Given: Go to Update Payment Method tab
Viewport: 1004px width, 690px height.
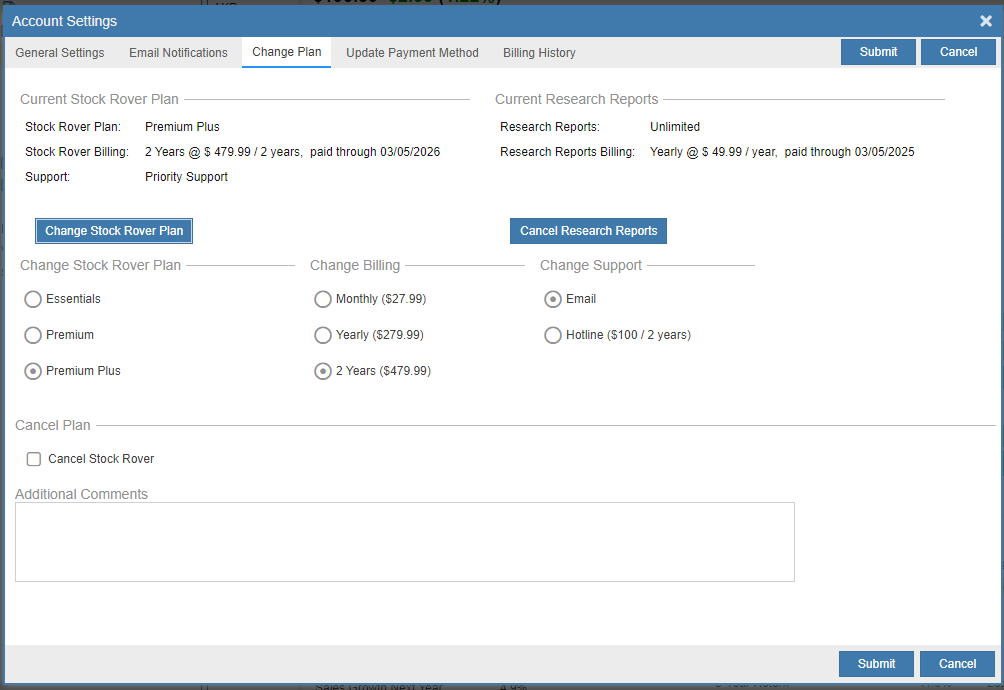Looking at the screenshot, I should (412, 53).
